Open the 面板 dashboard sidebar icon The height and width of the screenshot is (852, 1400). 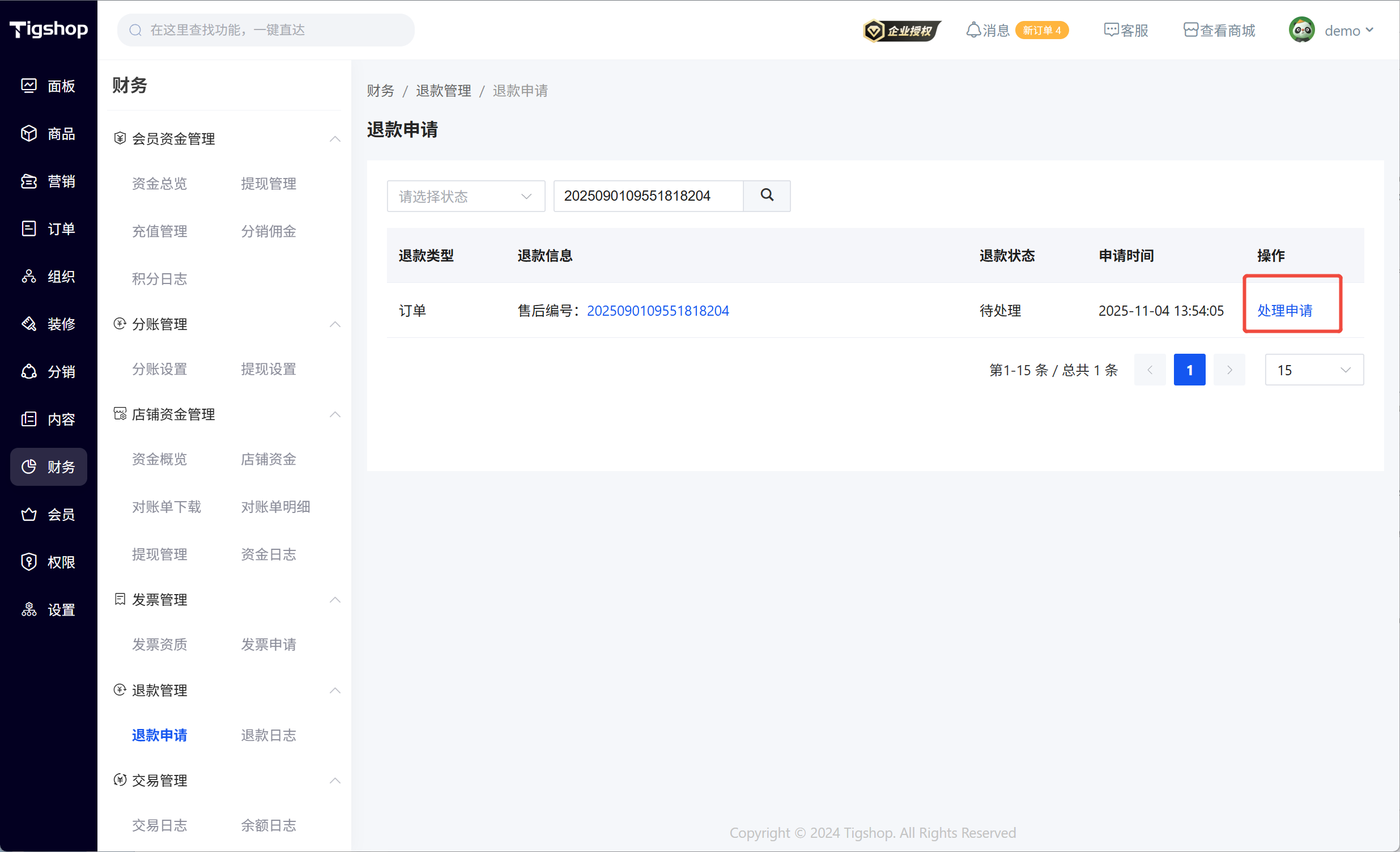coord(29,86)
